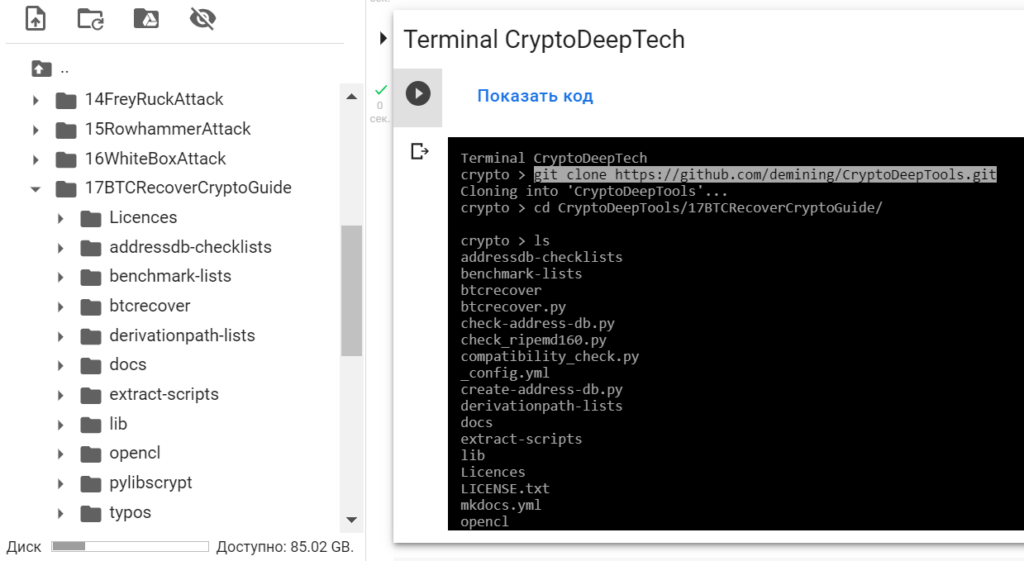Click the 'Диск' label
Image resolution: width=1024 pixels, height=561 pixels.
tap(24, 547)
